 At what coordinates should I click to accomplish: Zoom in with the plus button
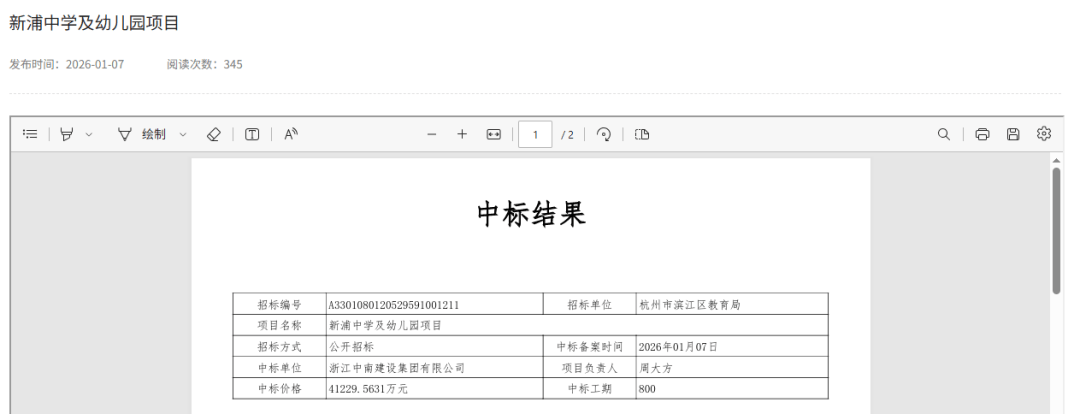[x=462, y=134]
